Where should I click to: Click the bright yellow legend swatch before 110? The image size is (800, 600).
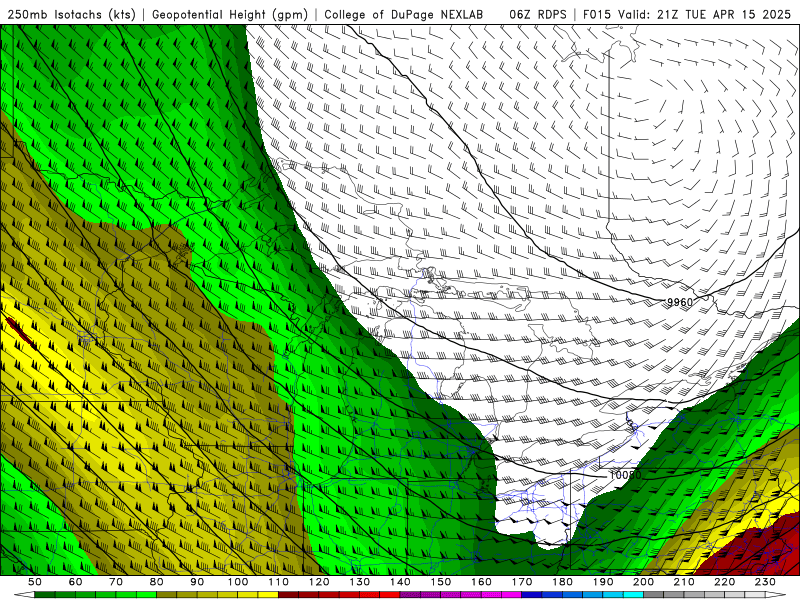coord(268,594)
